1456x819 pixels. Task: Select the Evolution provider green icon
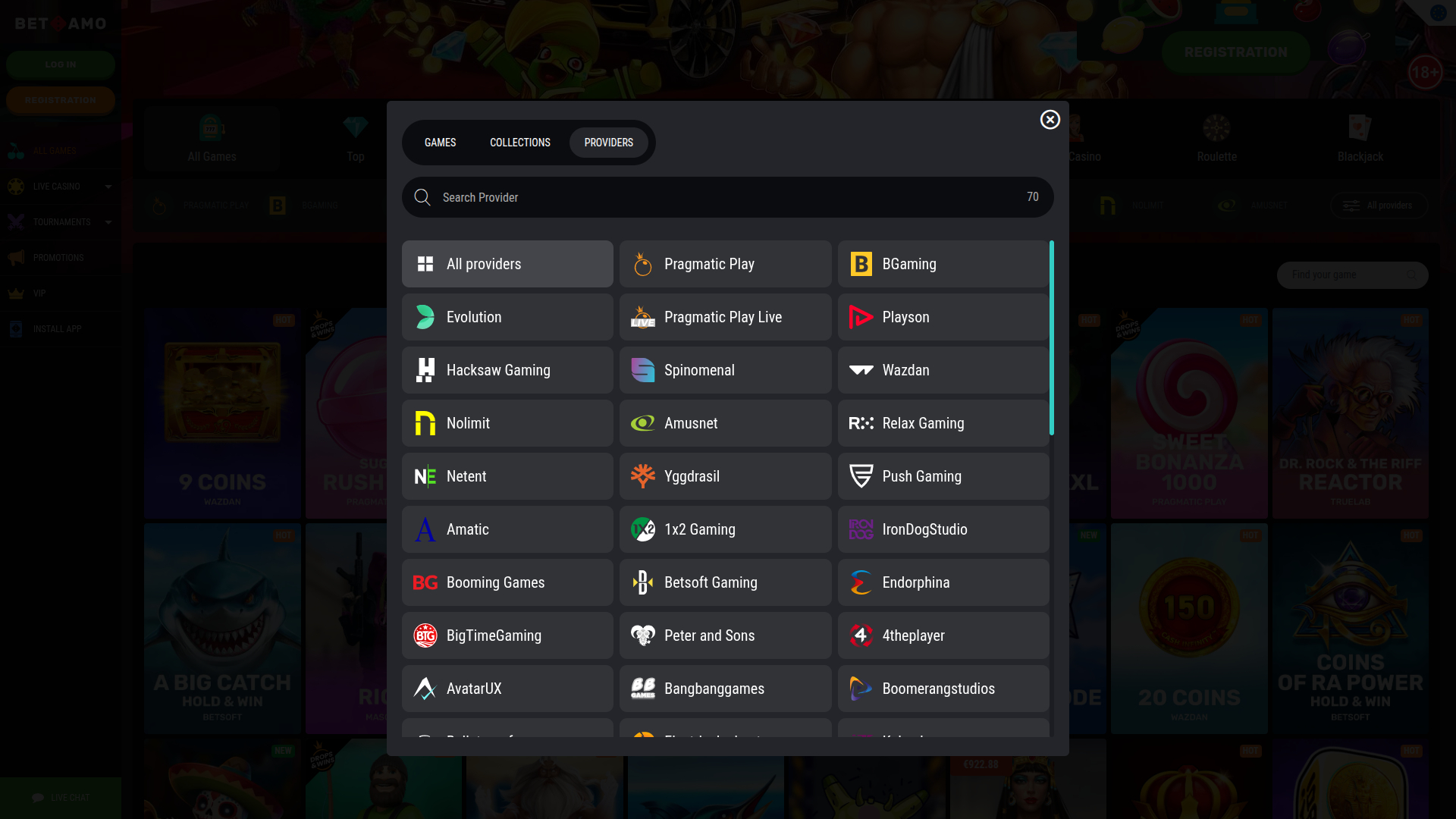425,317
